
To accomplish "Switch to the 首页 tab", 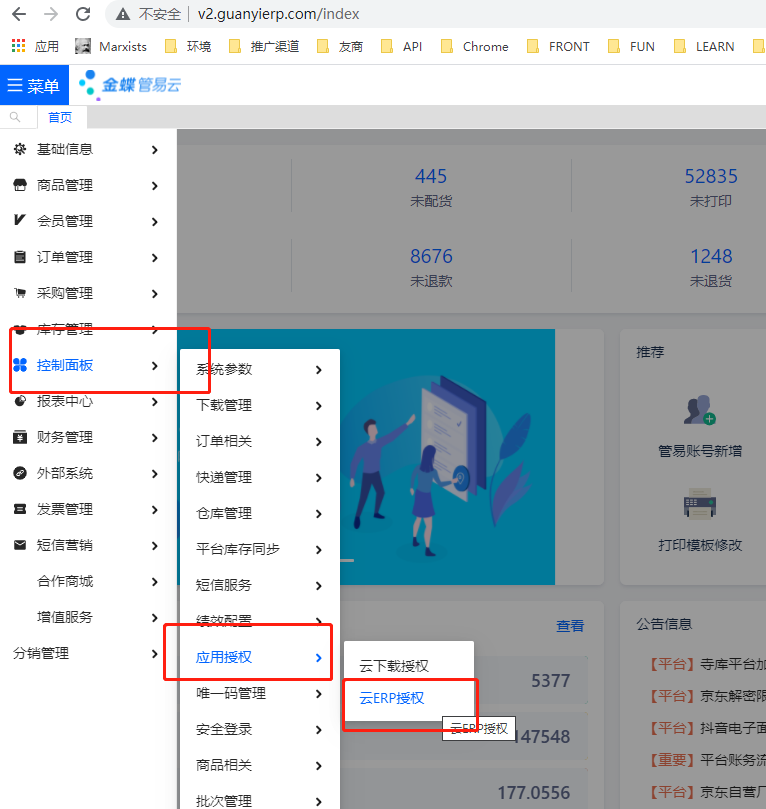I will click(x=60, y=117).
